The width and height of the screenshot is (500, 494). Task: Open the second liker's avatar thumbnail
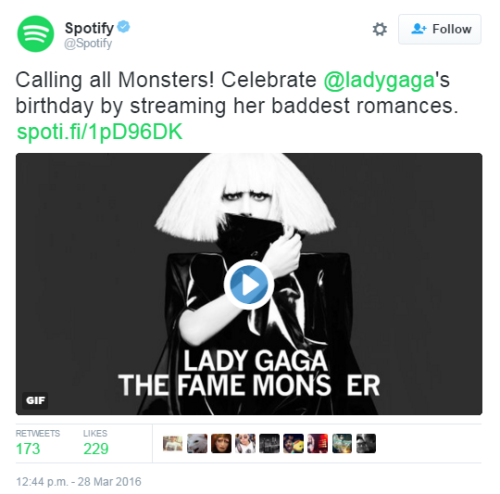[x=197, y=444]
